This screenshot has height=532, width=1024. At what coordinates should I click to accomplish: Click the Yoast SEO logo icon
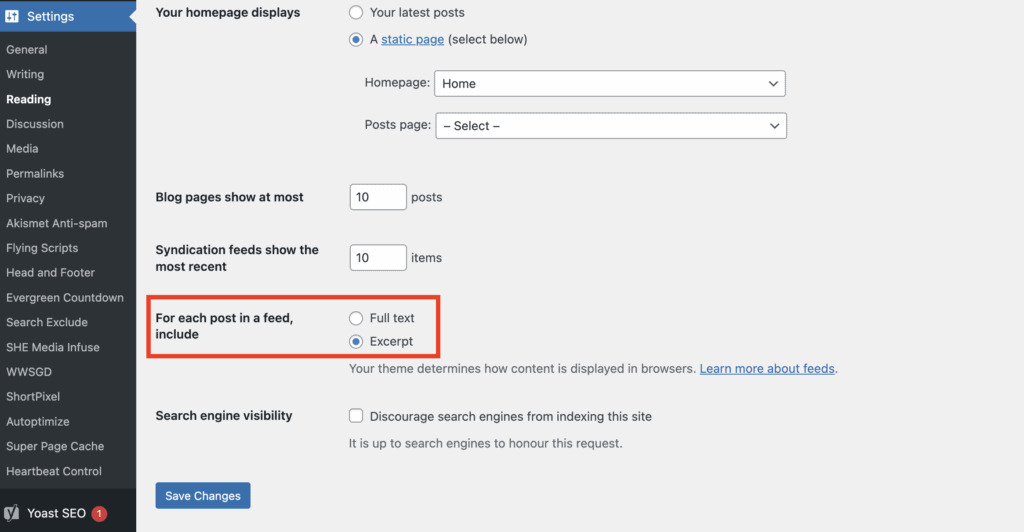click(12, 514)
